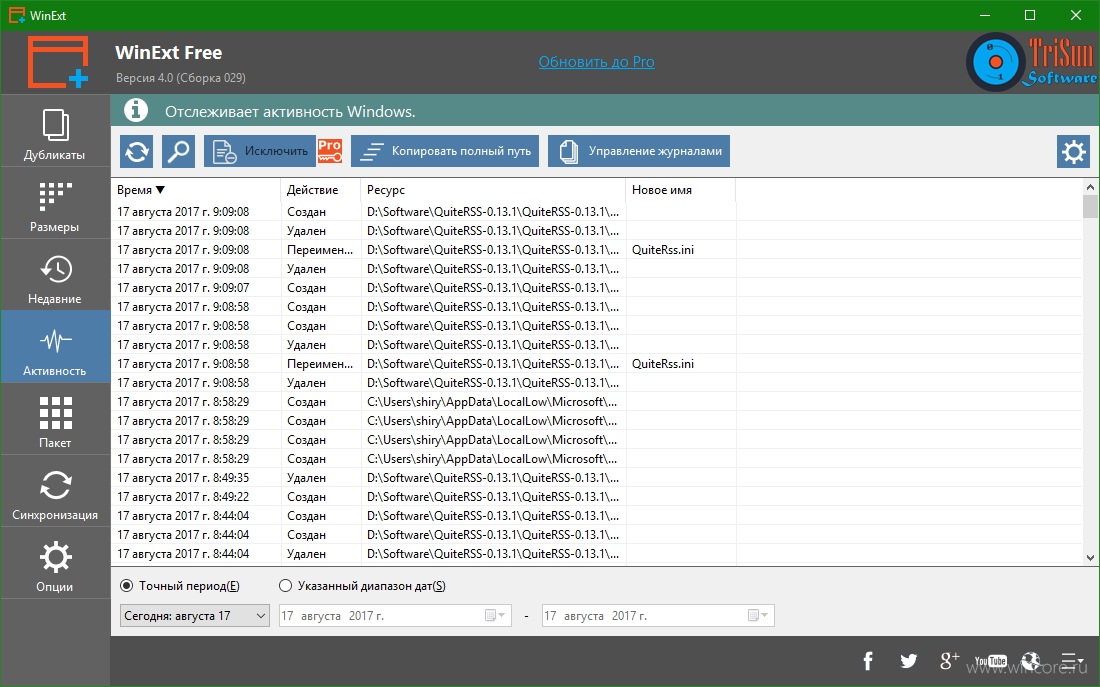Select Указанный диапазон дат radio button
Screen dimensions: 1100x687
coord(286,585)
